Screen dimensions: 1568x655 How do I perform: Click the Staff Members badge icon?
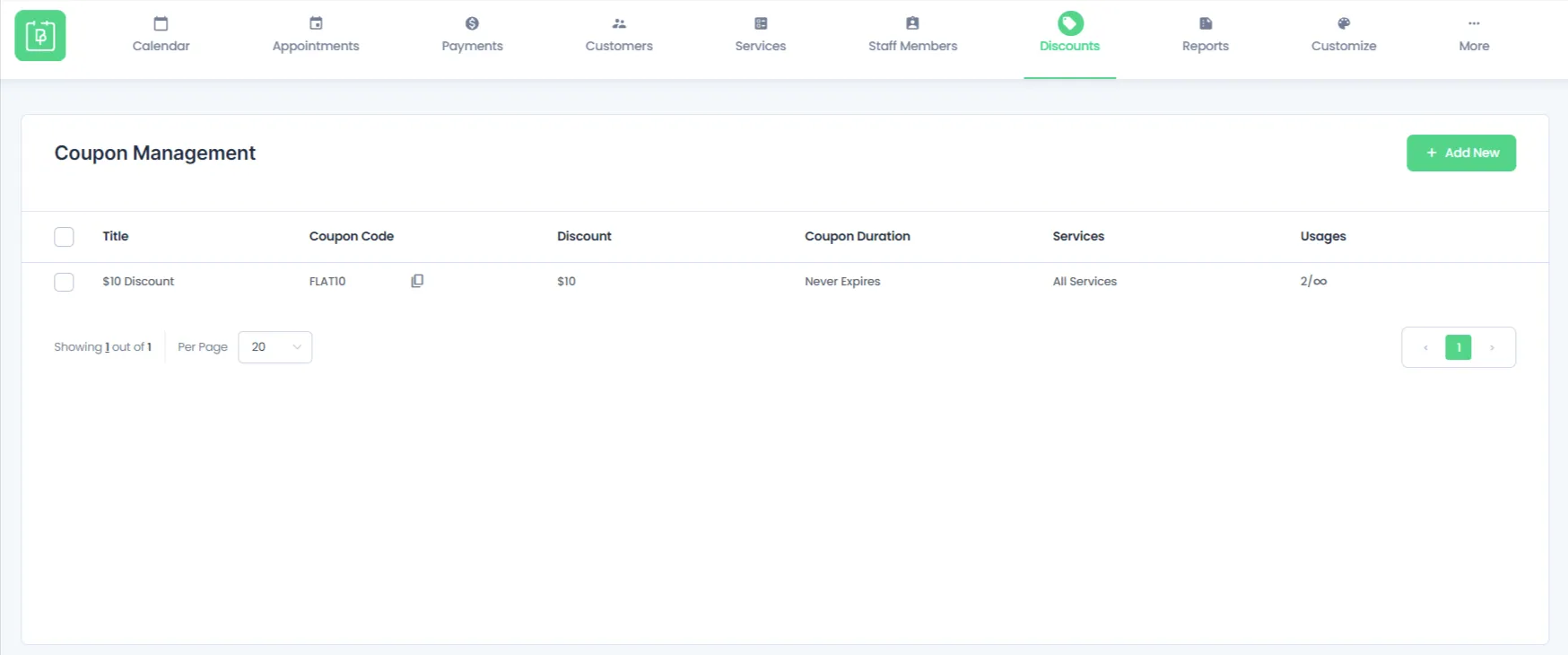tap(912, 23)
